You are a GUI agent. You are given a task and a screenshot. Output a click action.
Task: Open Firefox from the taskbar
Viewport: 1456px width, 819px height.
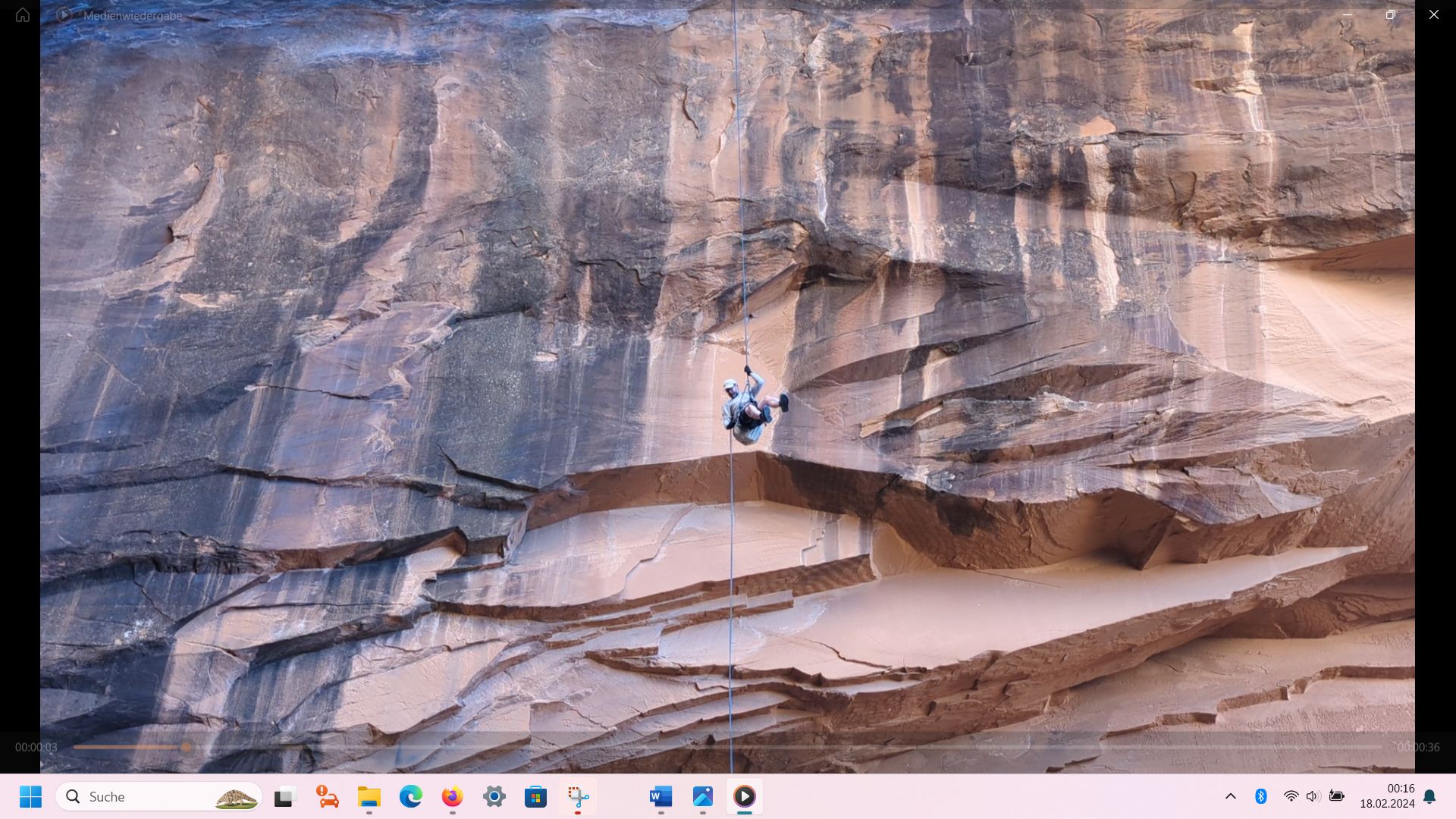coord(453,797)
